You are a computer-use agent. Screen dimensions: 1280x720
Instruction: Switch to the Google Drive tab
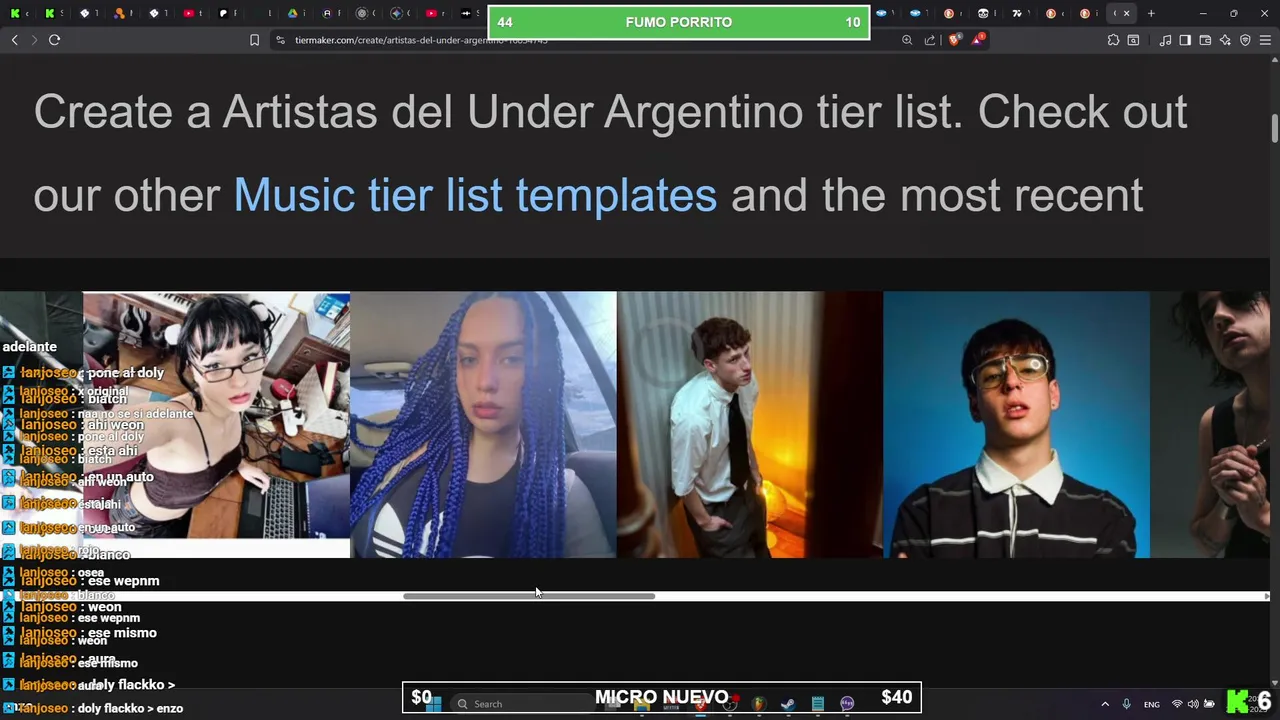(293, 13)
